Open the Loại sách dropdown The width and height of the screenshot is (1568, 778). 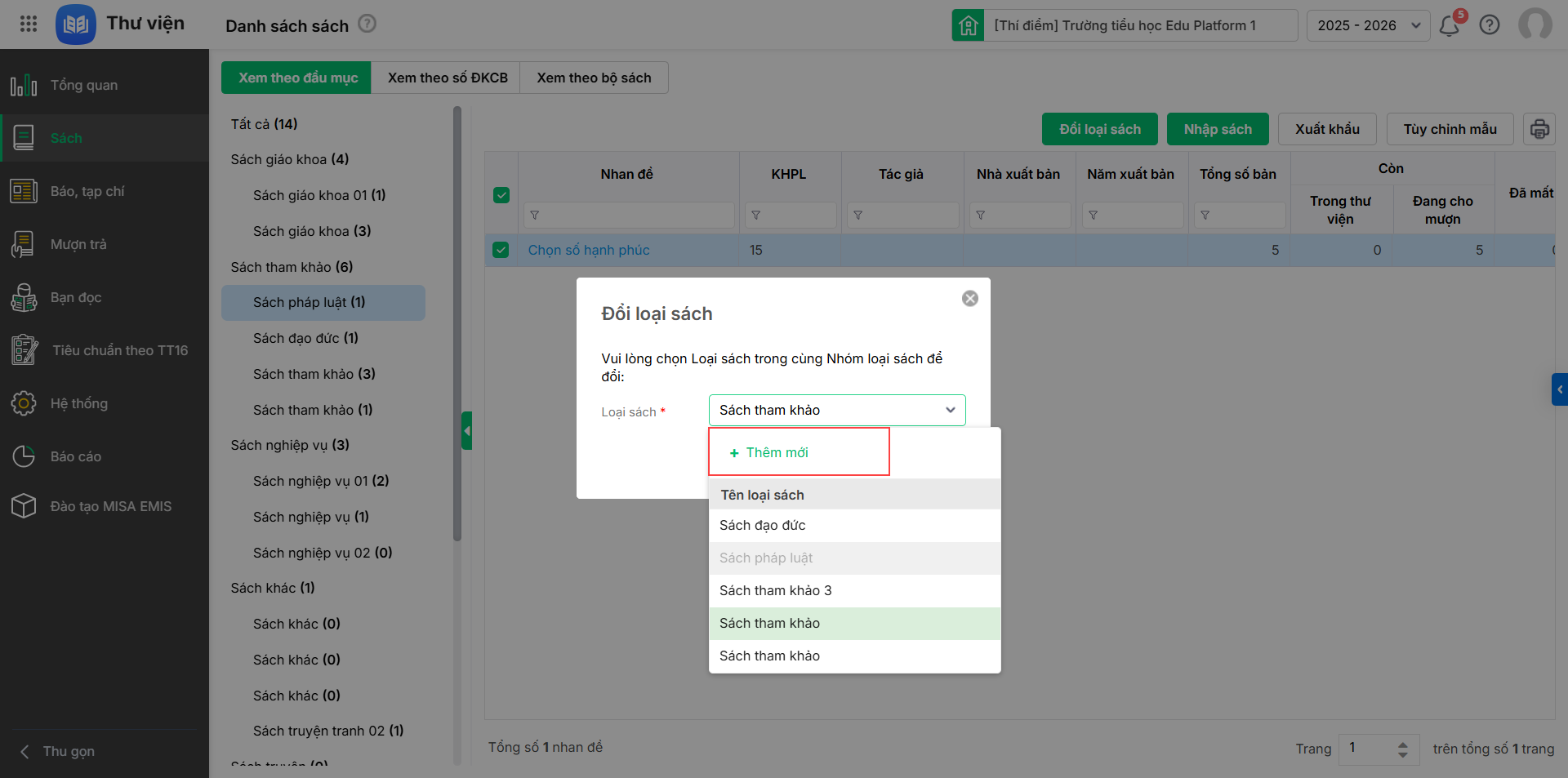(836, 410)
